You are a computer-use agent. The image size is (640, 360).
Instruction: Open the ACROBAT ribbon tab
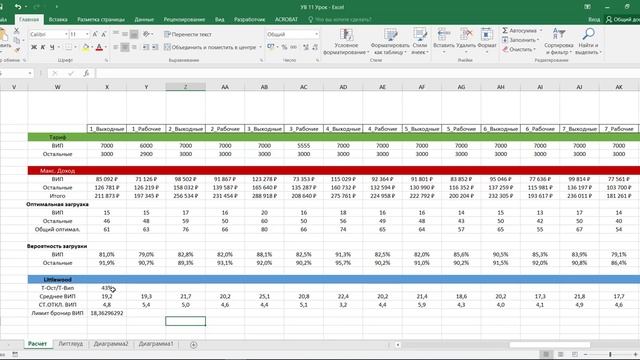tap(286, 19)
